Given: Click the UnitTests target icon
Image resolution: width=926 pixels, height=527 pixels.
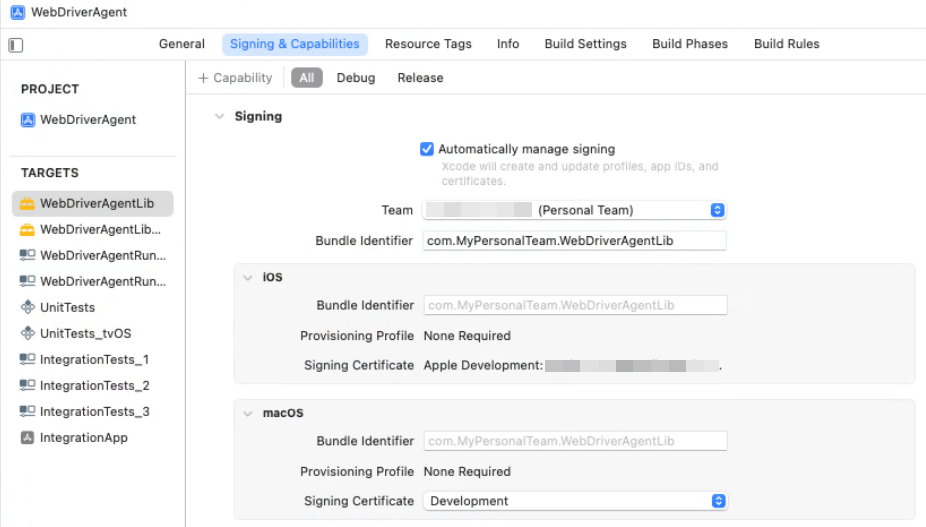Looking at the screenshot, I should 28,308.
